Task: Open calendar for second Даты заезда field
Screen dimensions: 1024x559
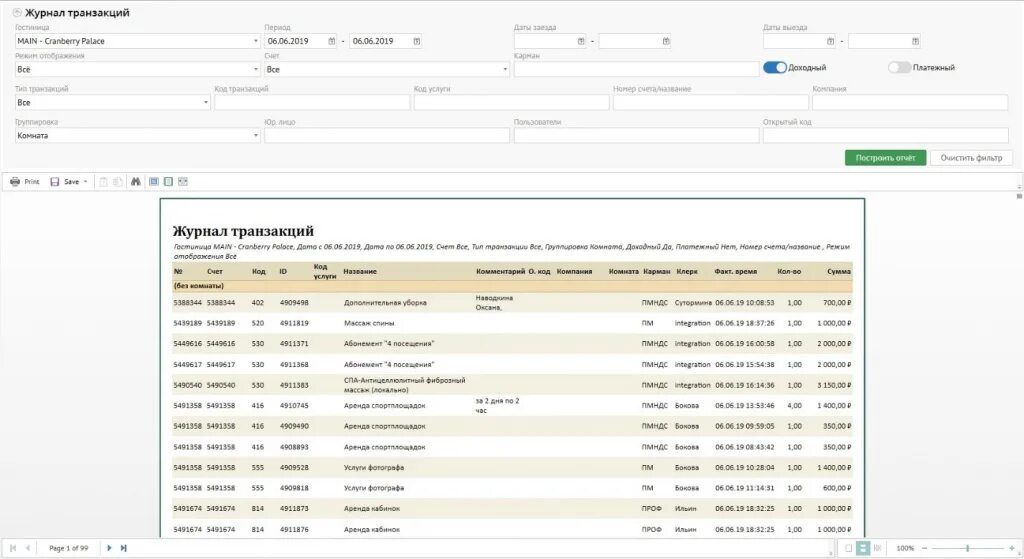Action: (666, 41)
